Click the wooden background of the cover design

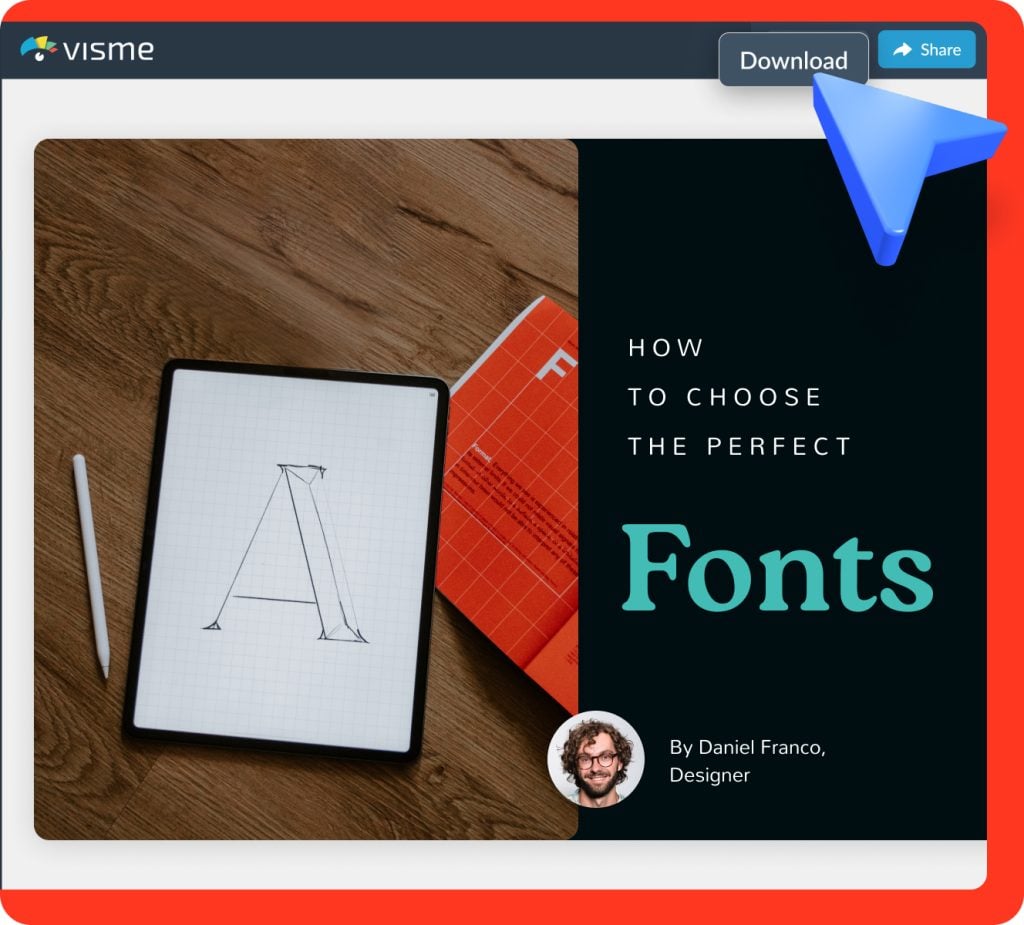pos(150,250)
